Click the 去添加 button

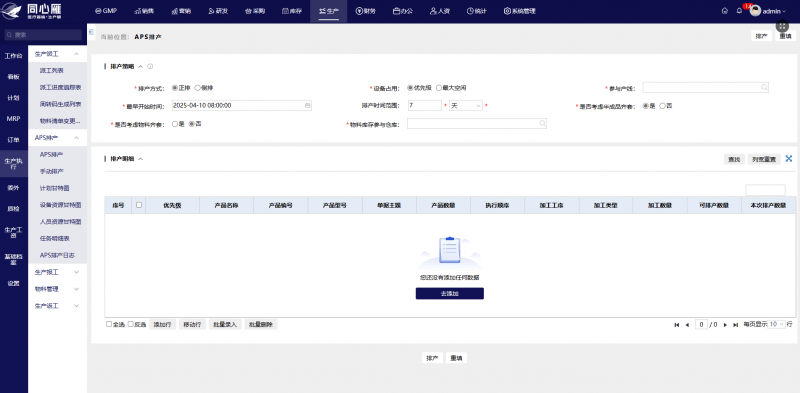pos(449,293)
